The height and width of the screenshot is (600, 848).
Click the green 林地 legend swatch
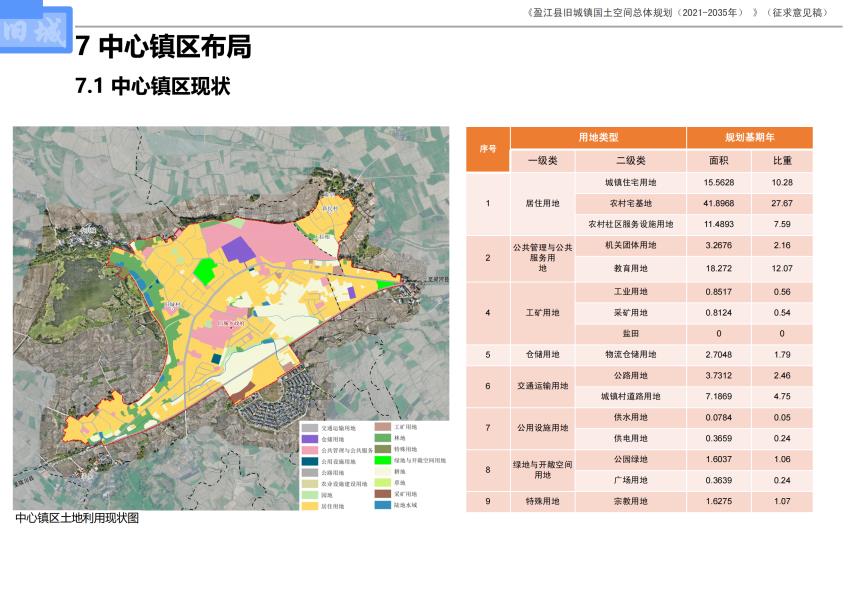[384, 439]
